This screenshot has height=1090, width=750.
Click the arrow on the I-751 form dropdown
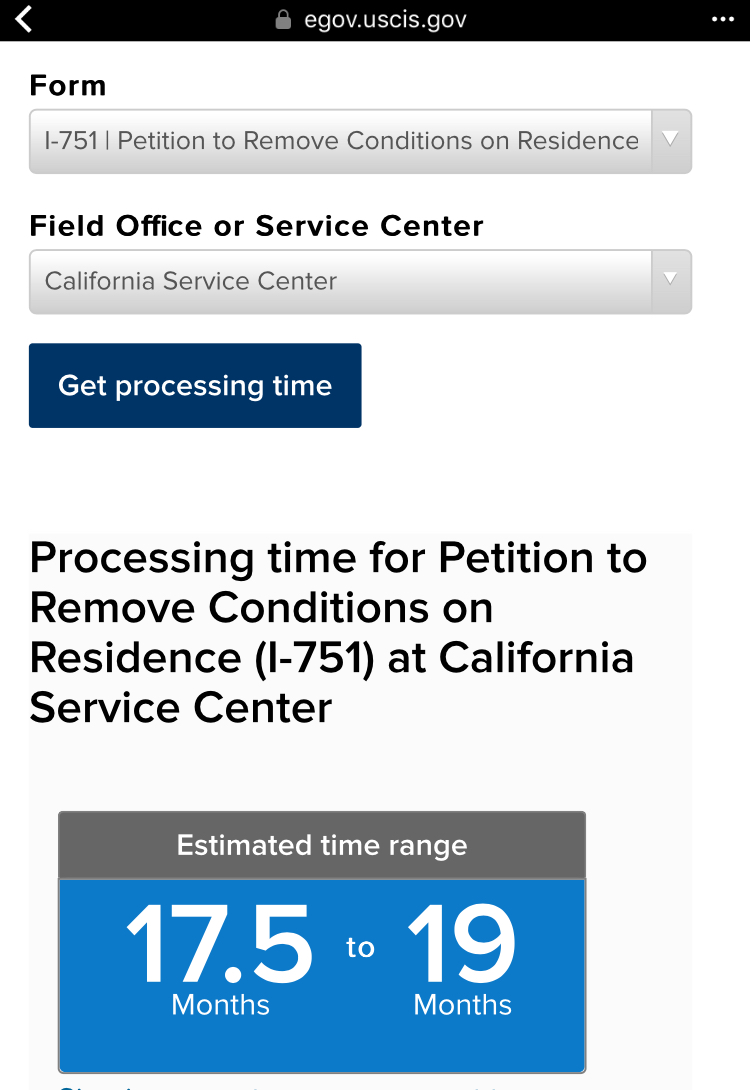[671, 140]
